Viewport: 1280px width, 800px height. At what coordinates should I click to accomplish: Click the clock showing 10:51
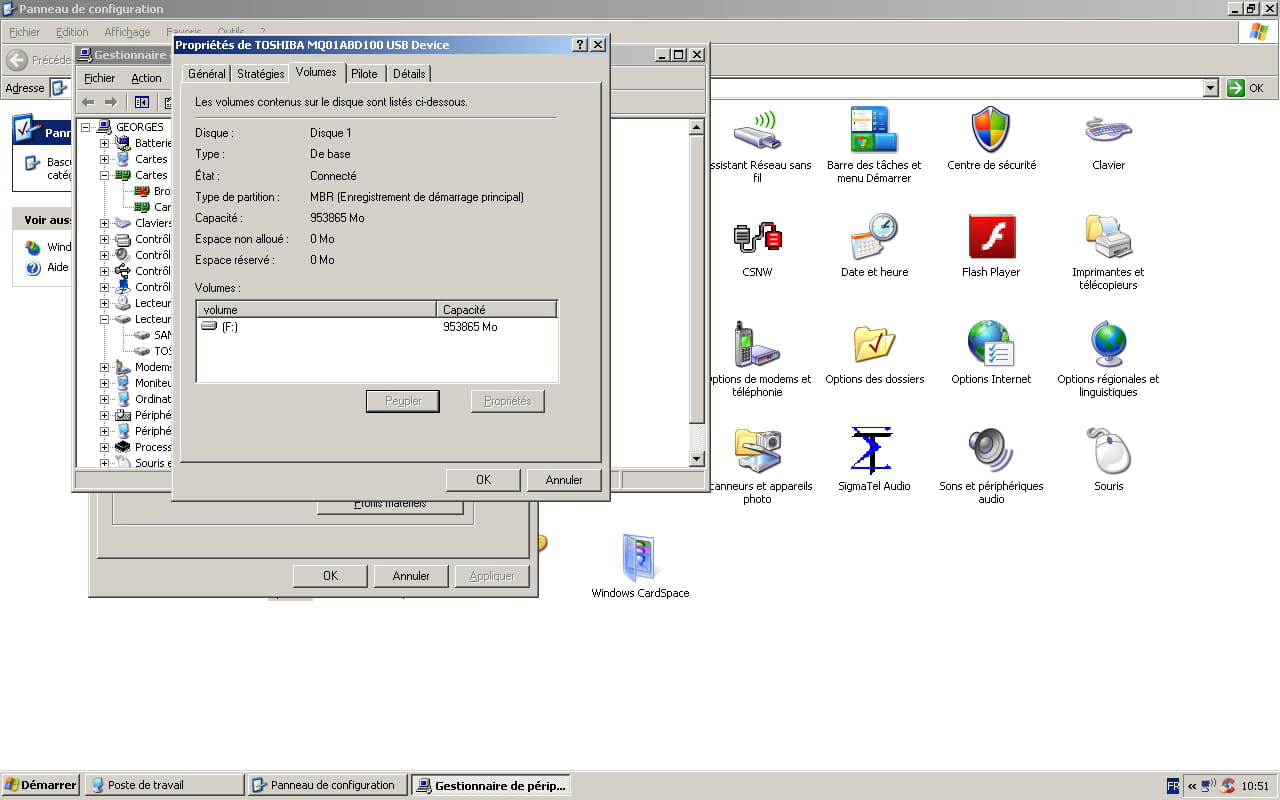coord(1255,786)
